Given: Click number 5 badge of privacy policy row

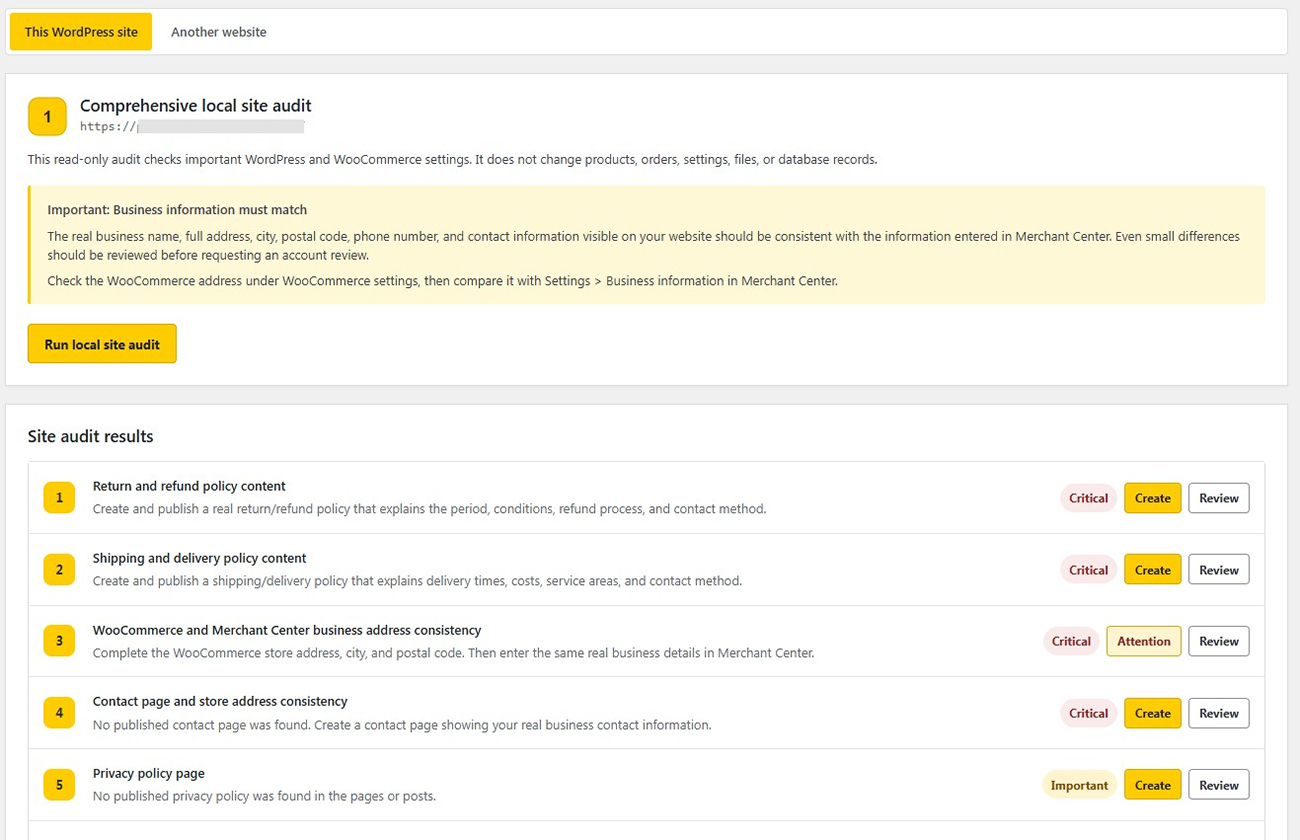Looking at the screenshot, I should coord(59,785).
